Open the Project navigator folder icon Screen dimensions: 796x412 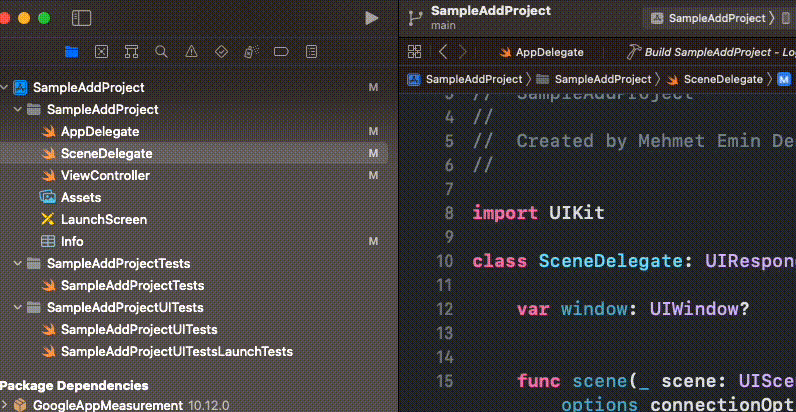(72, 51)
